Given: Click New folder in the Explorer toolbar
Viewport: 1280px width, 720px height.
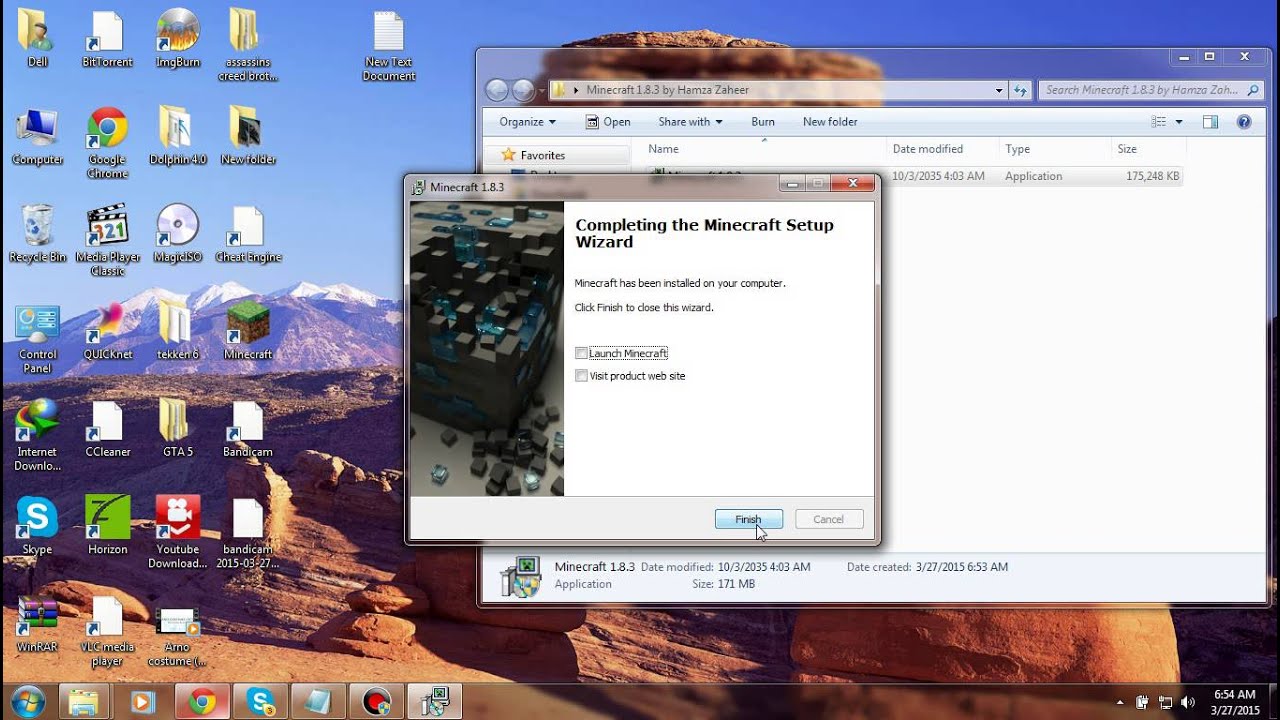Looking at the screenshot, I should (830, 122).
